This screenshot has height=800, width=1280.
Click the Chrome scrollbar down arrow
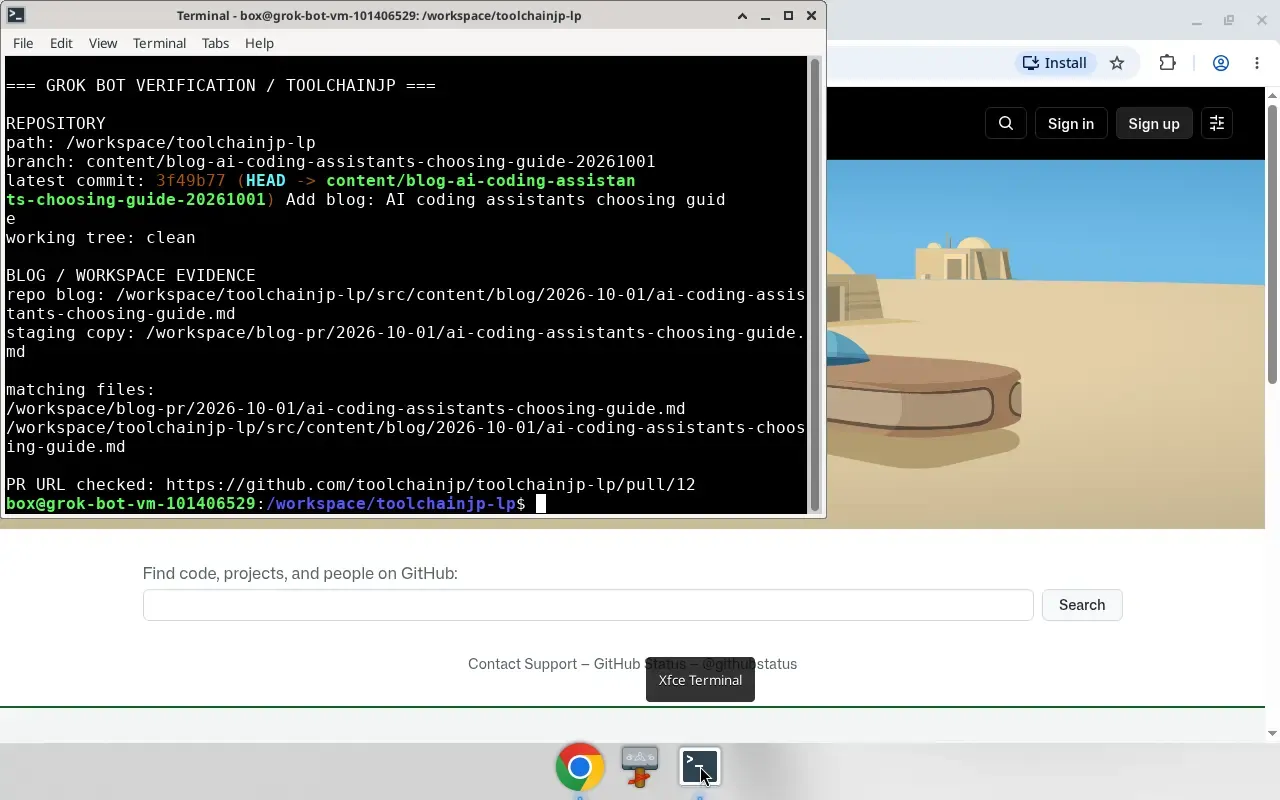[x=1272, y=734]
